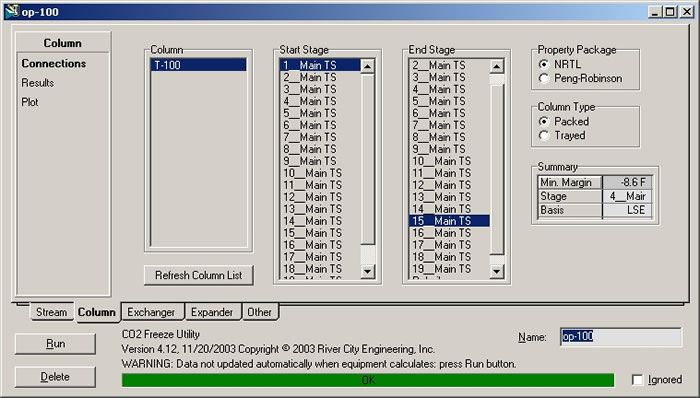The height and width of the screenshot is (398, 700).
Task: Click the green OK status bar
Action: [368, 380]
